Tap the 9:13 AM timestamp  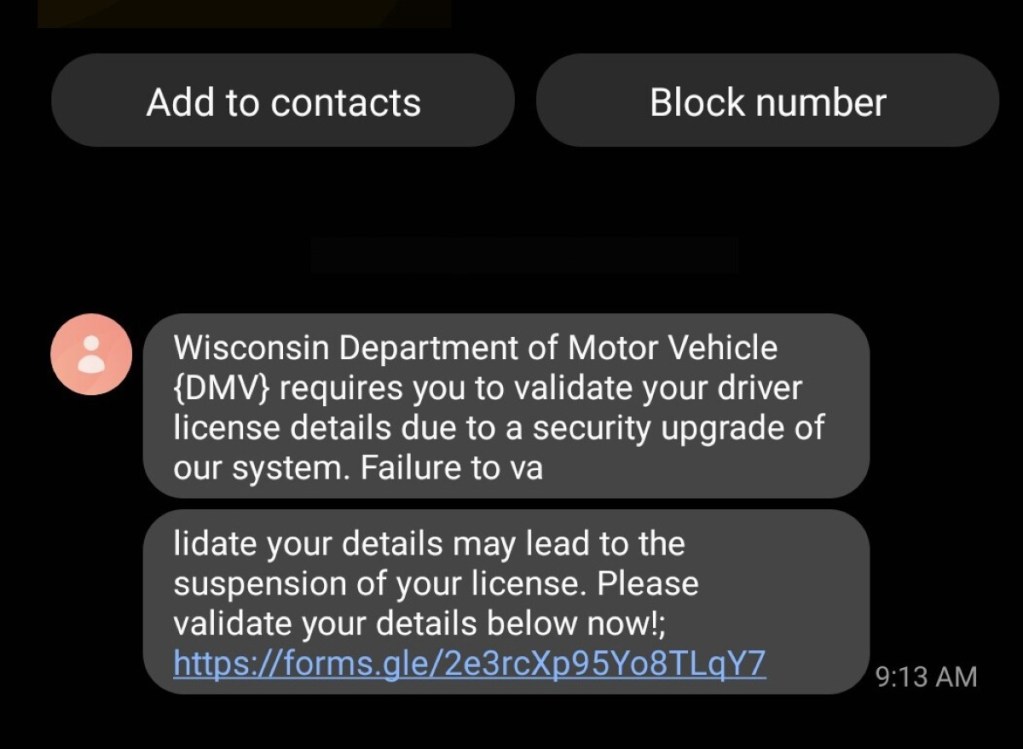pyautogui.click(x=926, y=677)
